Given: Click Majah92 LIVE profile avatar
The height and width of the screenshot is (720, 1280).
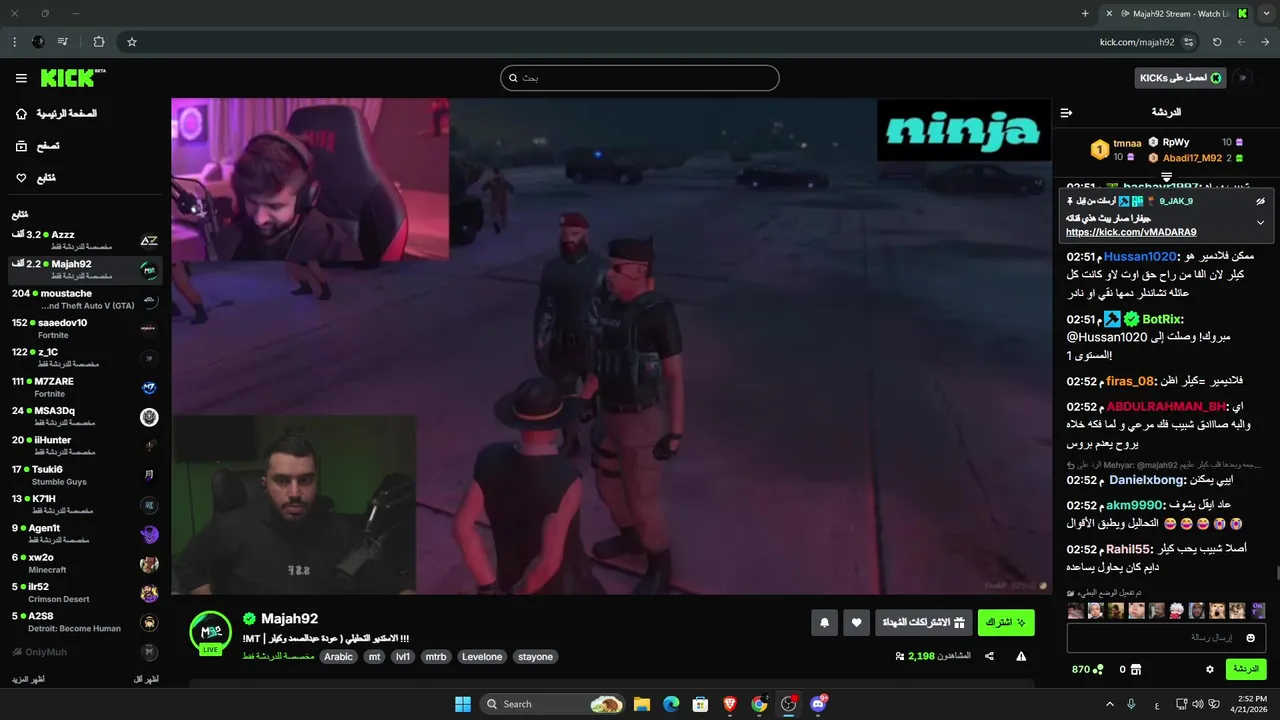Looking at the screenshot, I should click(x=211, y=633).
